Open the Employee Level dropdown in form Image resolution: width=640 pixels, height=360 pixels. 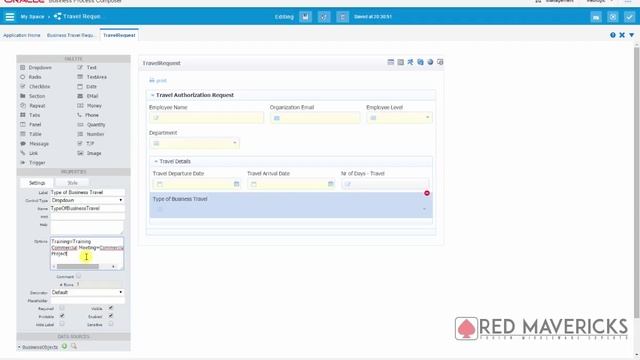[400, 118]
